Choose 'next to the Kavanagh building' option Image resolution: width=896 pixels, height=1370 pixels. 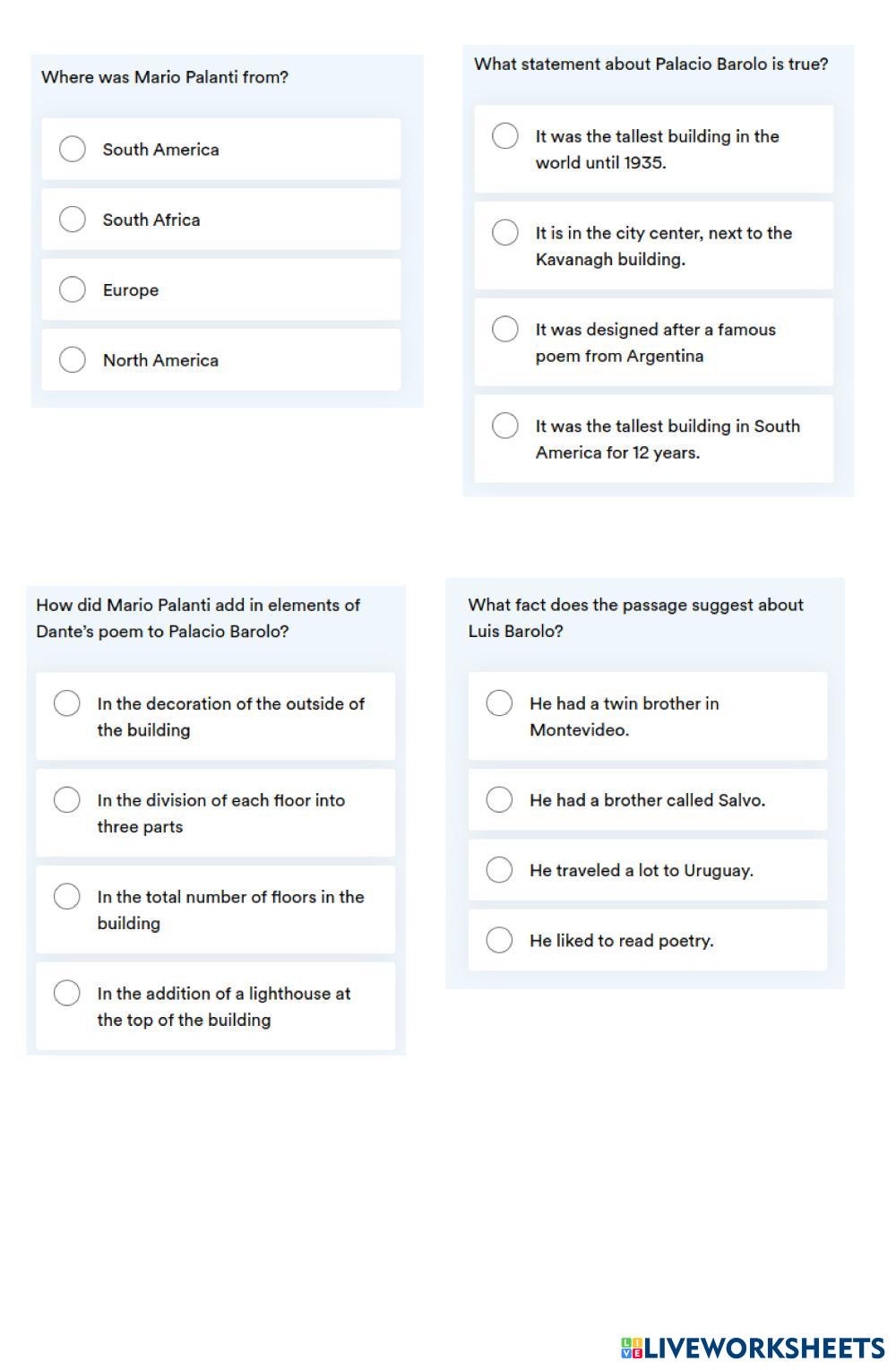tap(505, 233)
